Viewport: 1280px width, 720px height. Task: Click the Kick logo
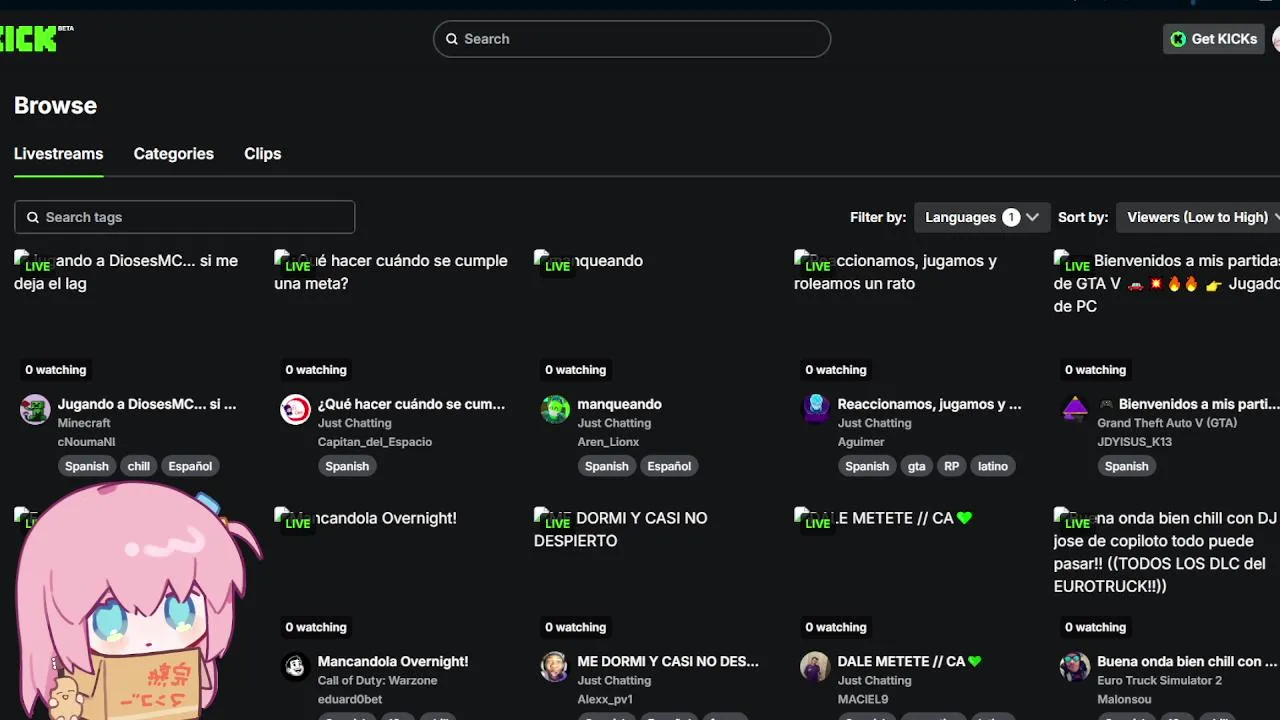tap(29, 39)
